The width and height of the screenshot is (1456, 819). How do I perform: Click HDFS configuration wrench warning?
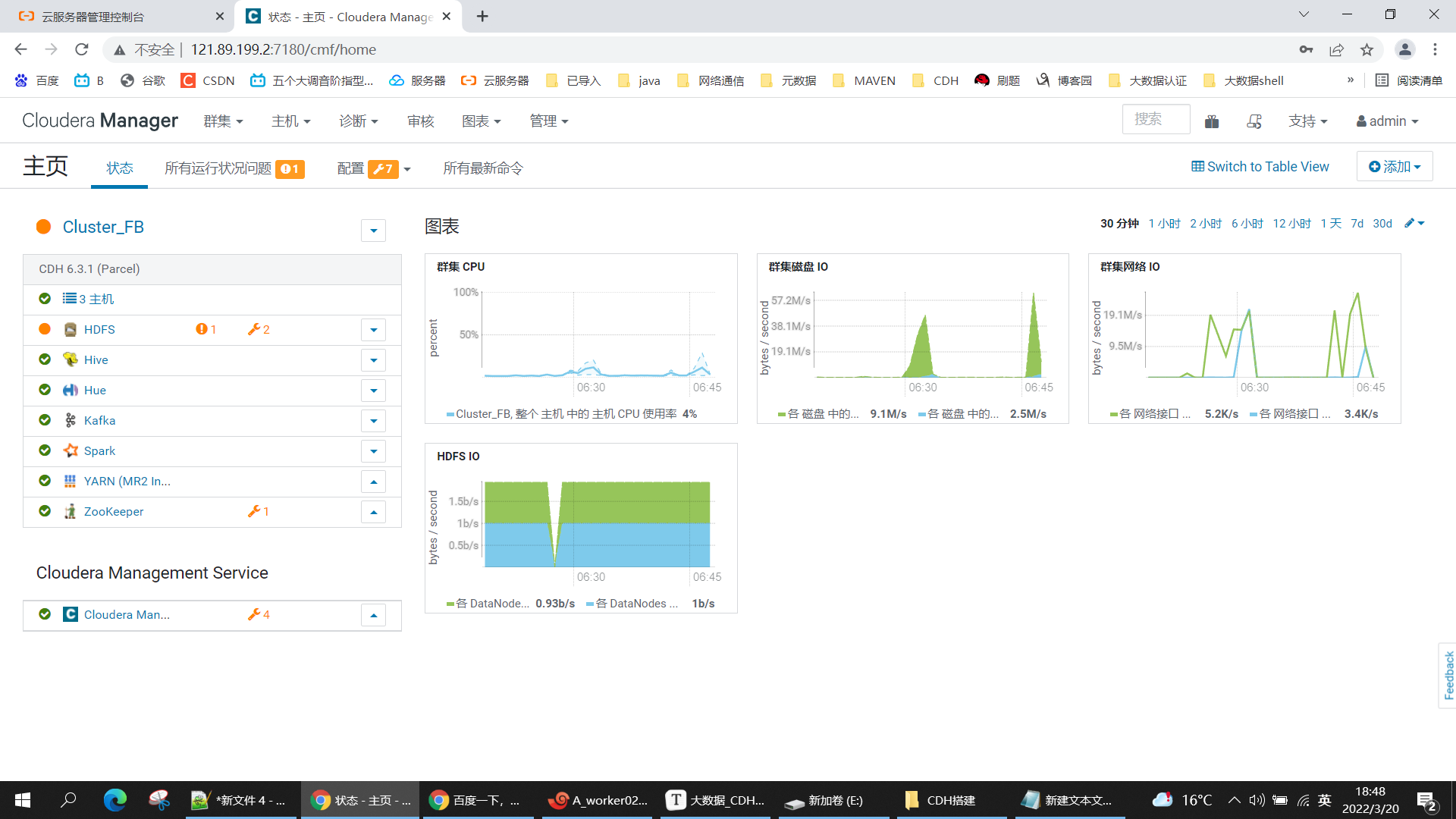(259, 329)
